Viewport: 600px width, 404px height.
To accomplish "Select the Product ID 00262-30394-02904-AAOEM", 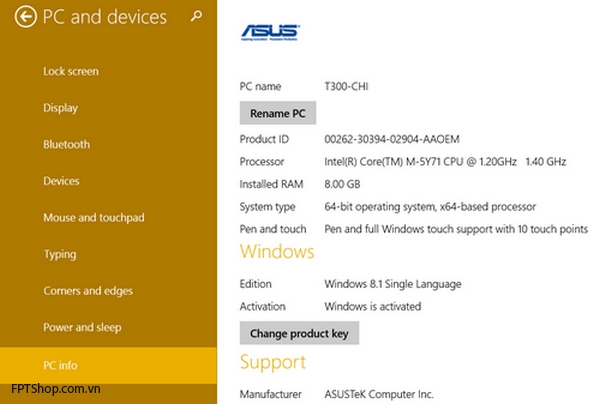I will click(x=392, y=139).
